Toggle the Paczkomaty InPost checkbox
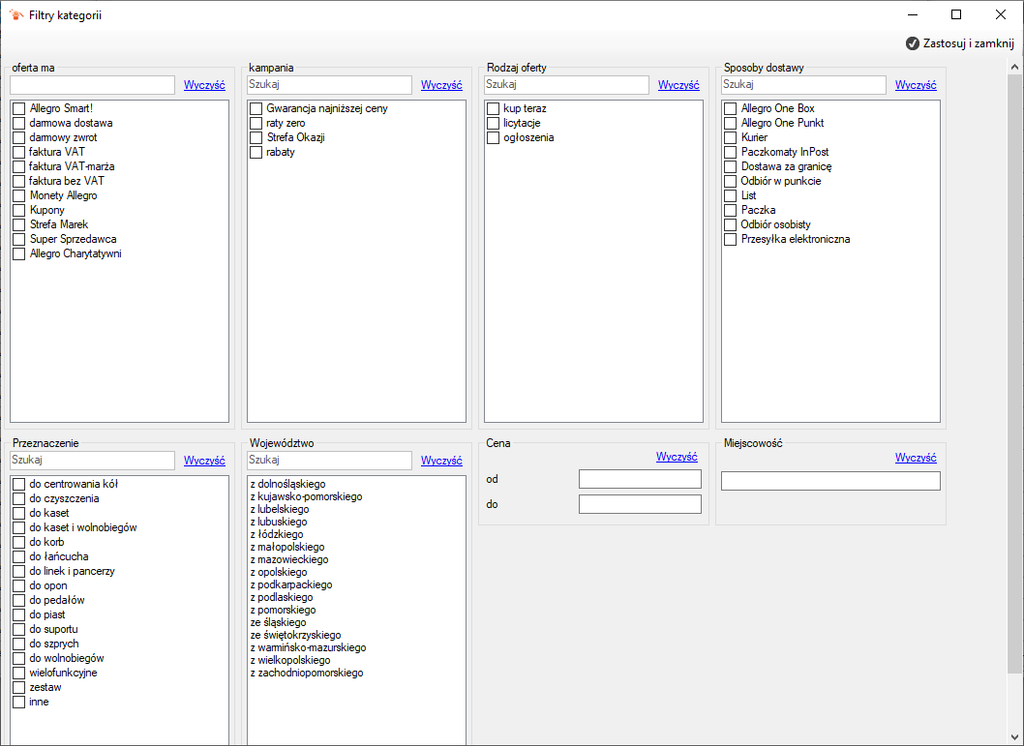 pyautogui.click(x=730, y=152)
